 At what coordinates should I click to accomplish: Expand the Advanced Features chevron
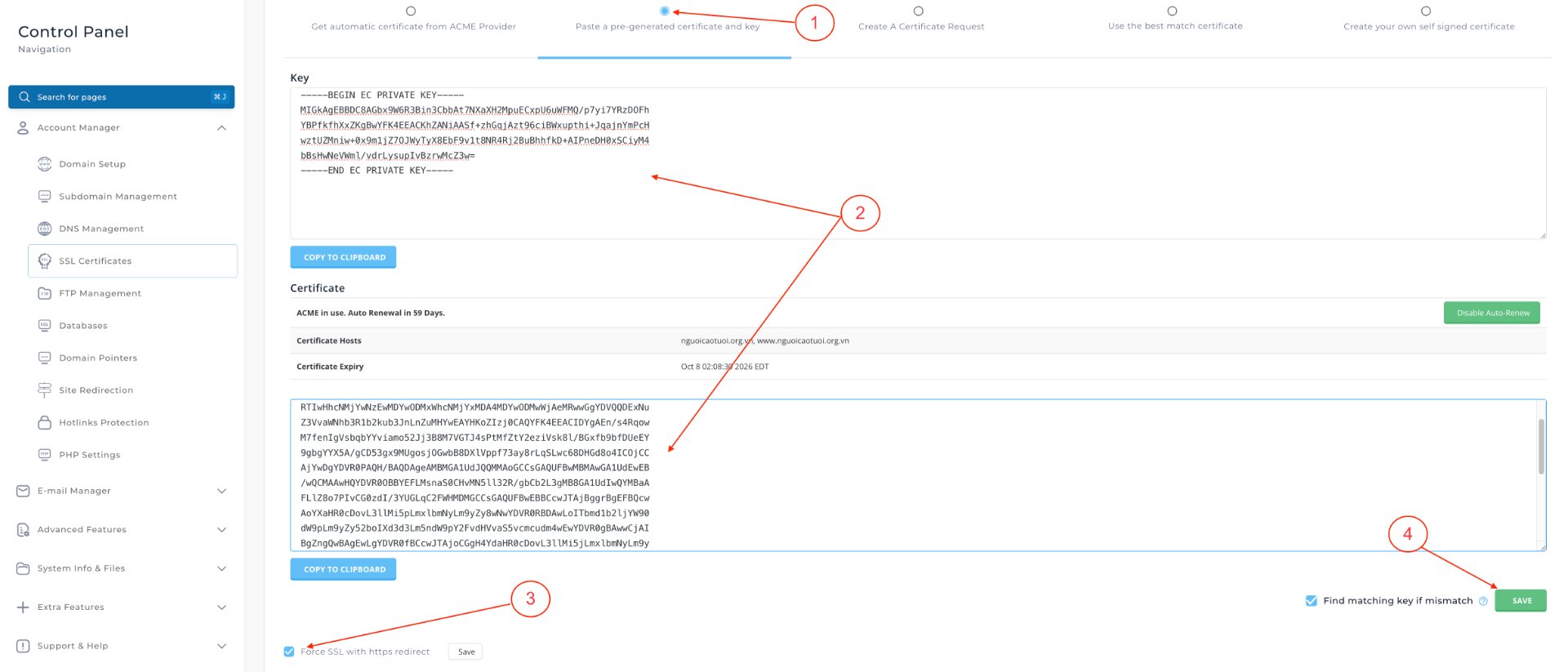pos(221,529)
